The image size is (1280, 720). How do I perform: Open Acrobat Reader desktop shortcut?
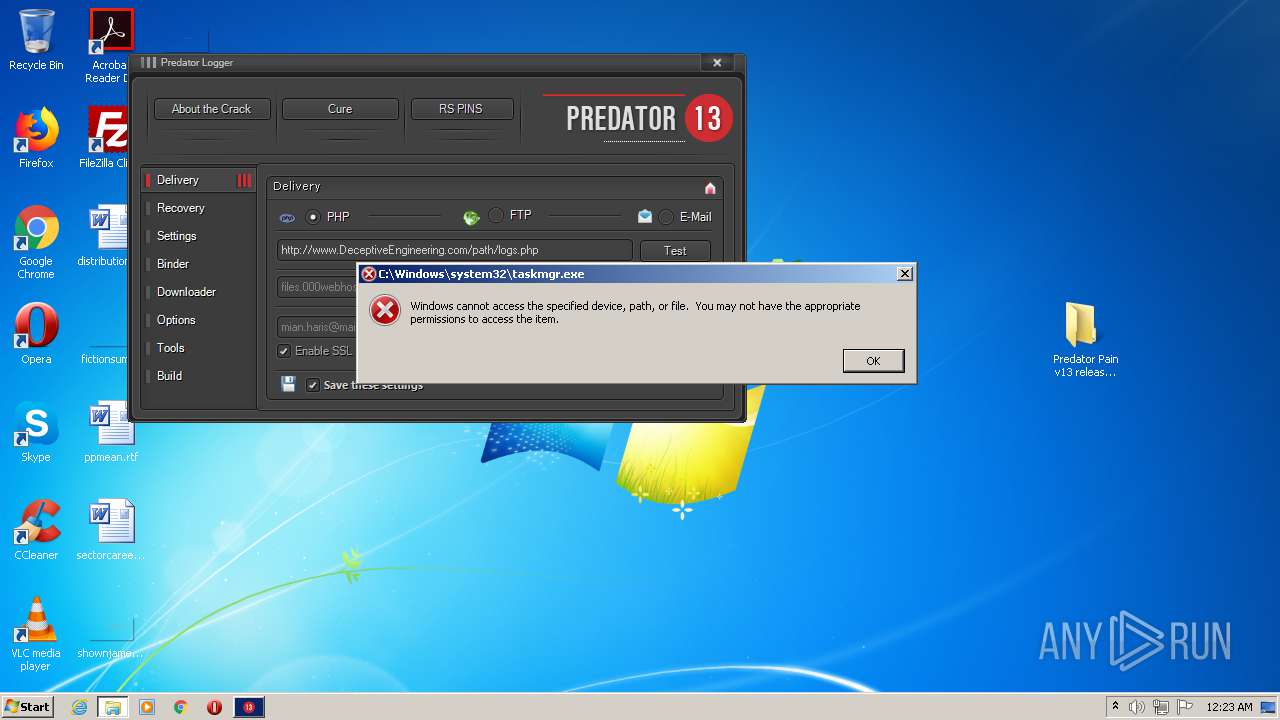point(110,45)
